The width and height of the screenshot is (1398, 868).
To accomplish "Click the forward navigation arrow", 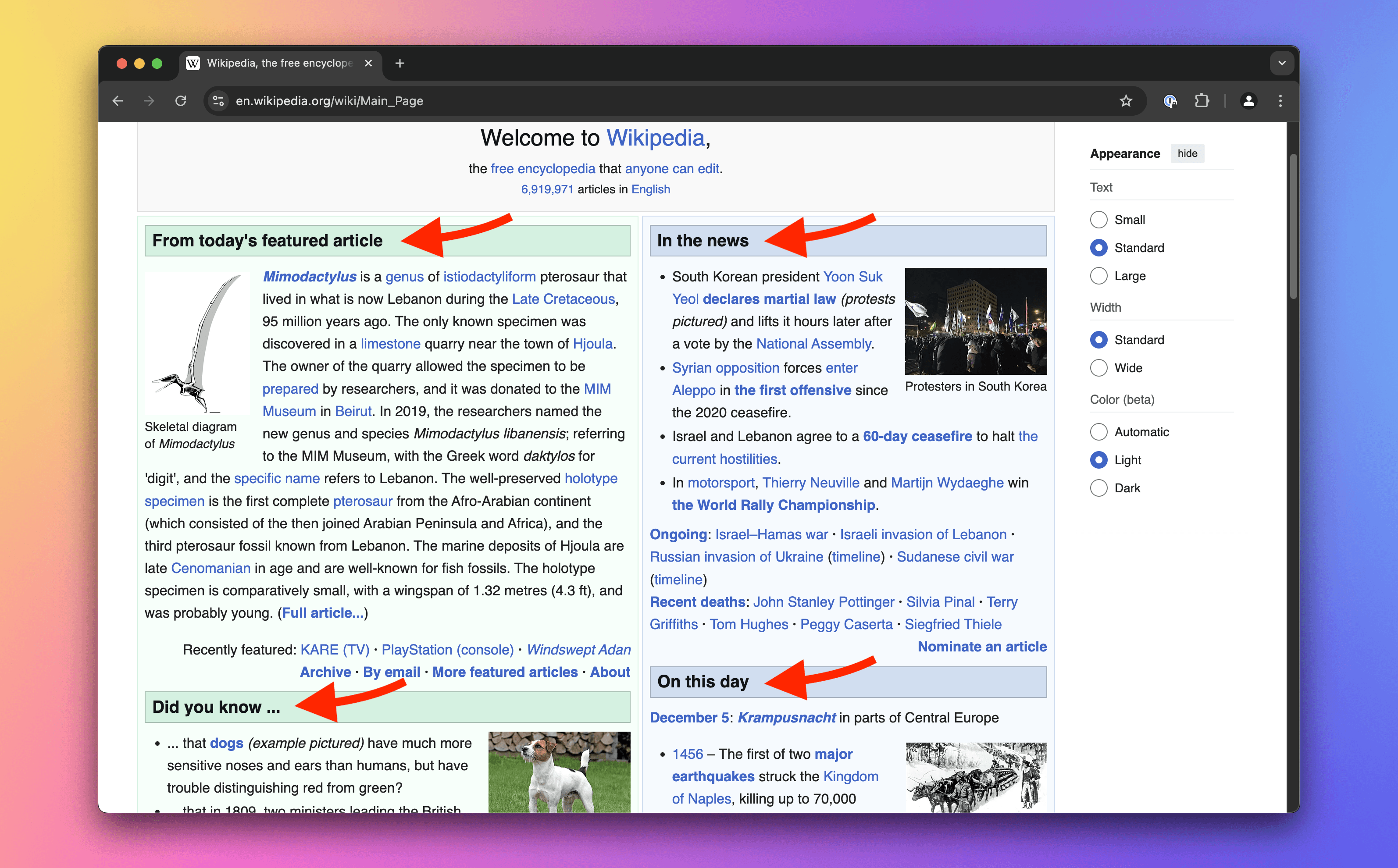I will (x=149, y=101).
